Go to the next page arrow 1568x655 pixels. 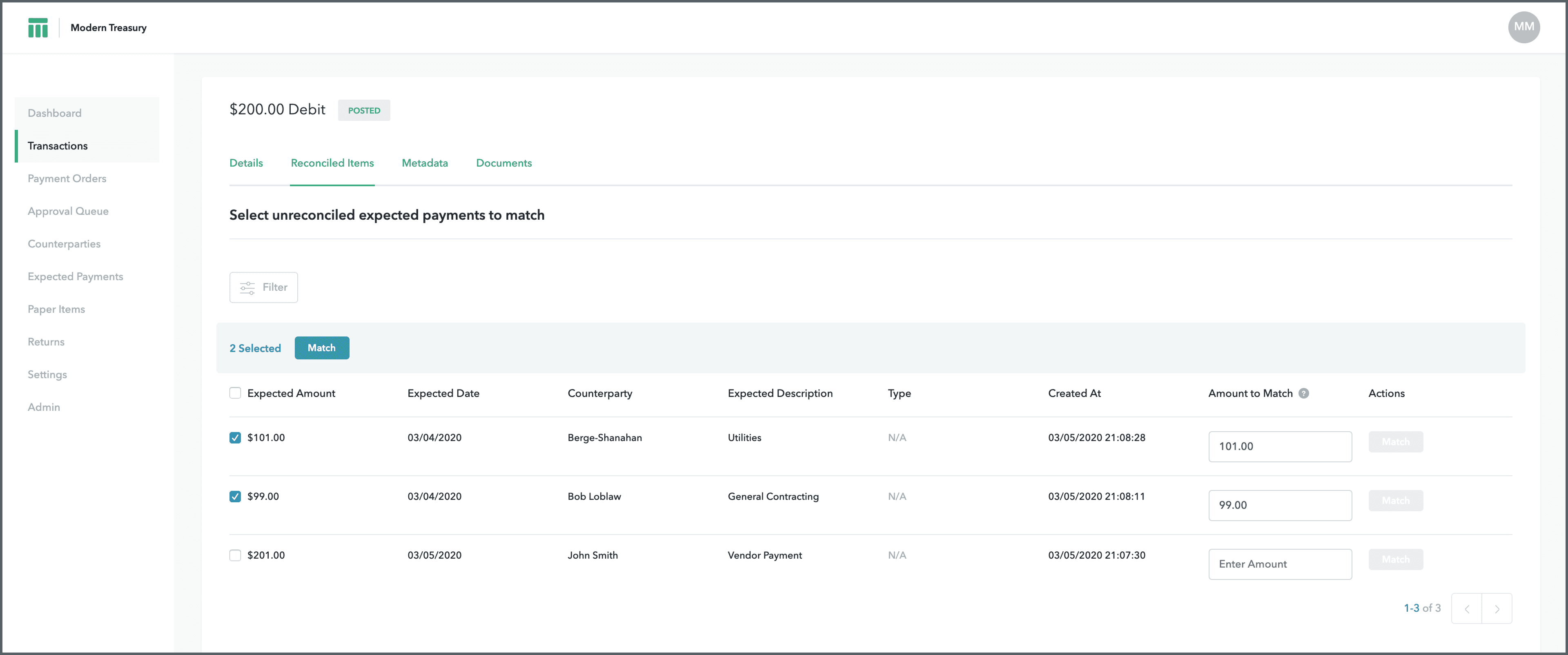coord(1497,609)
